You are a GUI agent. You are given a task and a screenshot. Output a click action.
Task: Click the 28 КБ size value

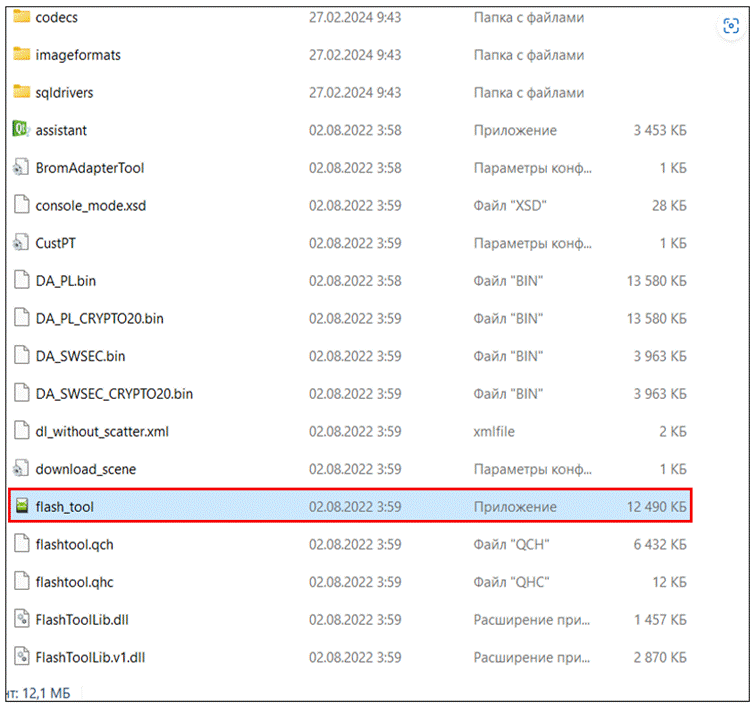click(x=669, y=205)
